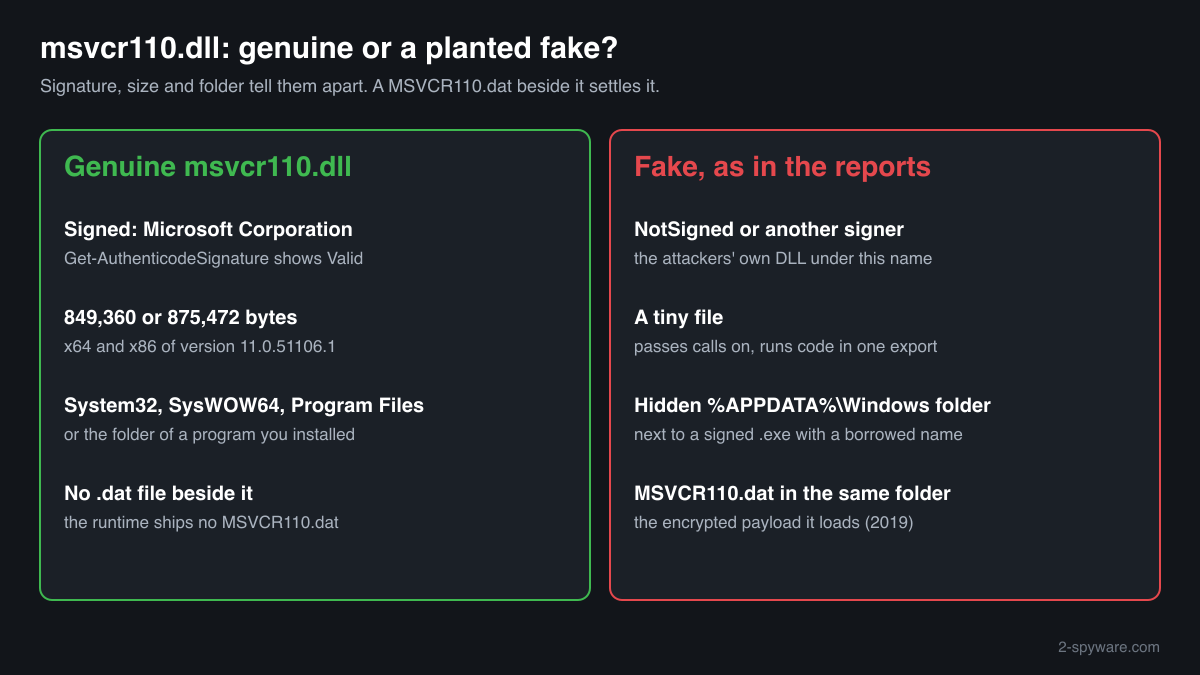Click the '2-spyware.com' site label
The height and width of the screenshot is (675, 1200).
pos(1109,647)
